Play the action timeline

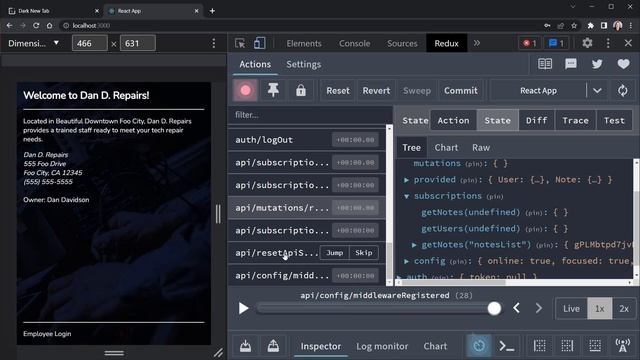[243, 308]
